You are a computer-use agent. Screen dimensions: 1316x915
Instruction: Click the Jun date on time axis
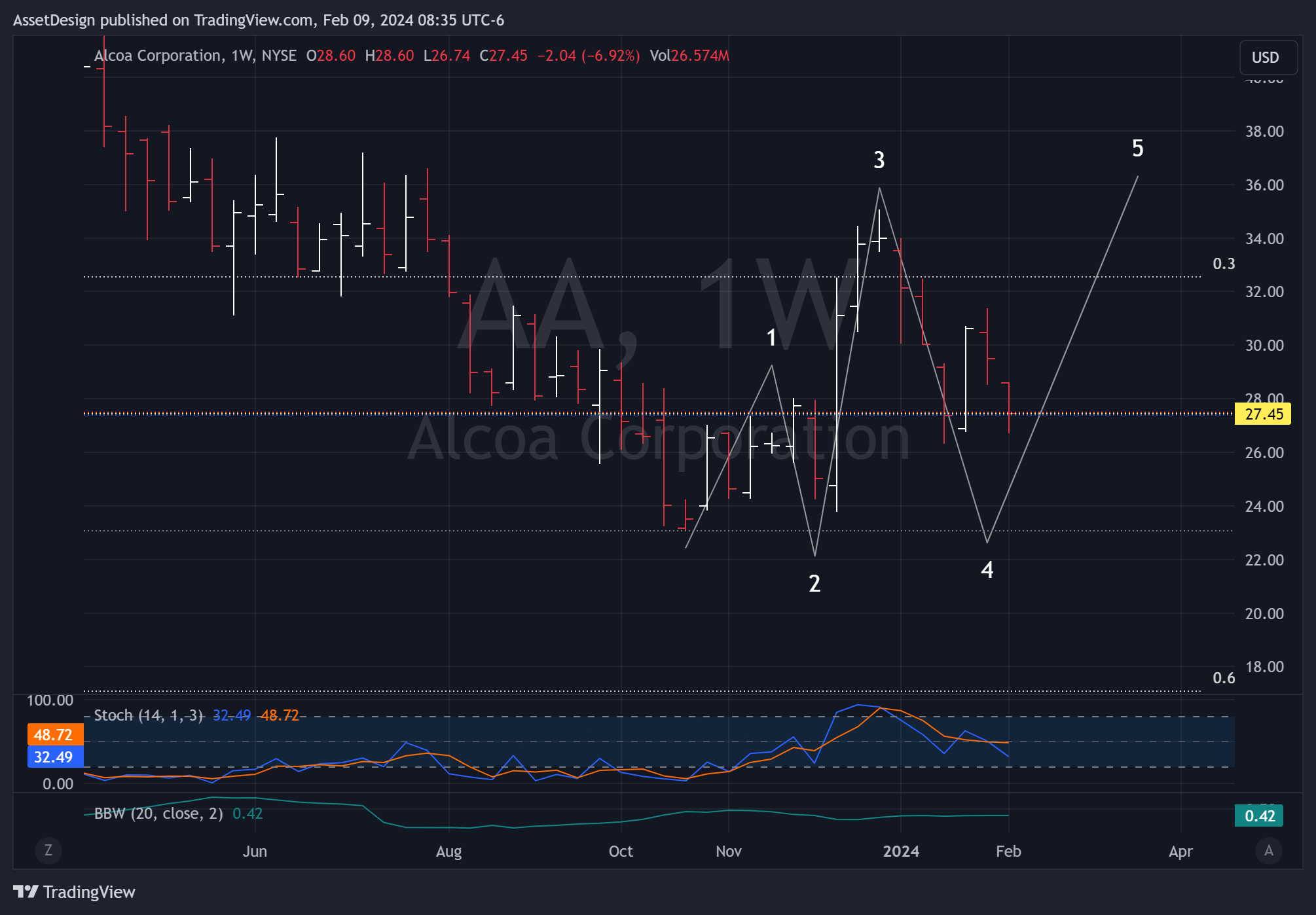tap(255, 852)
